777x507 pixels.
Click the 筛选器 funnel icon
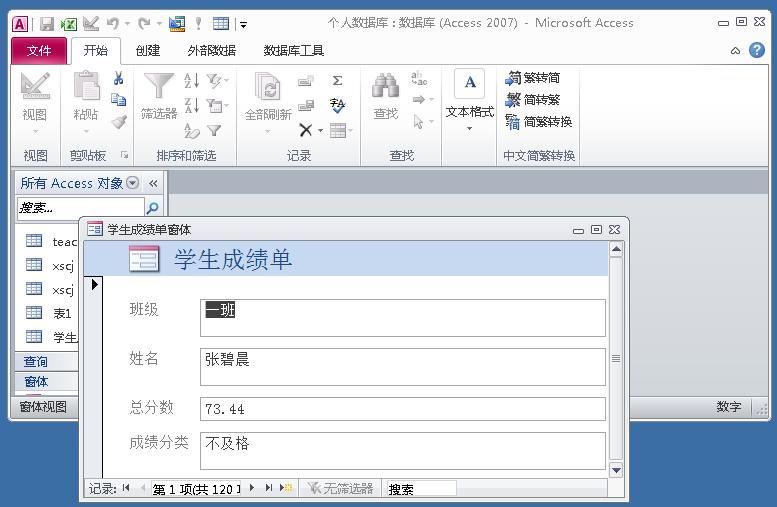[x=159, y=86]
